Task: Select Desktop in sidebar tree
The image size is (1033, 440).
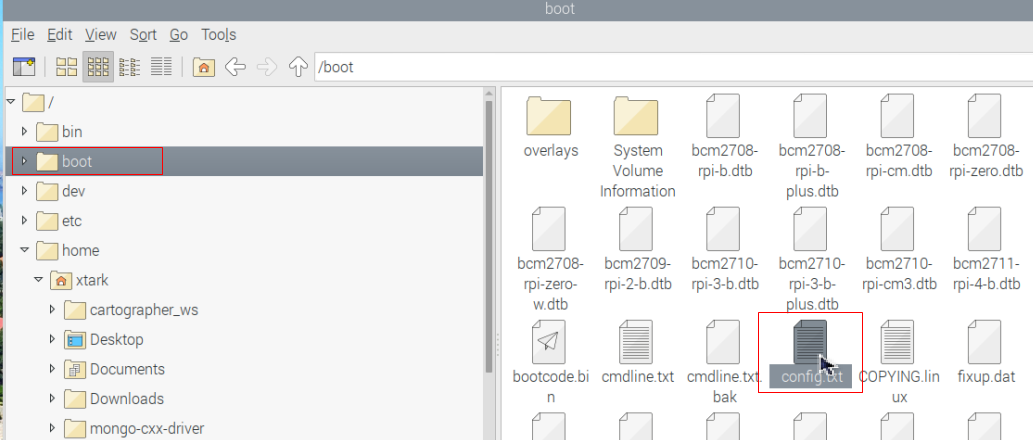Action: tap(104, 339)
